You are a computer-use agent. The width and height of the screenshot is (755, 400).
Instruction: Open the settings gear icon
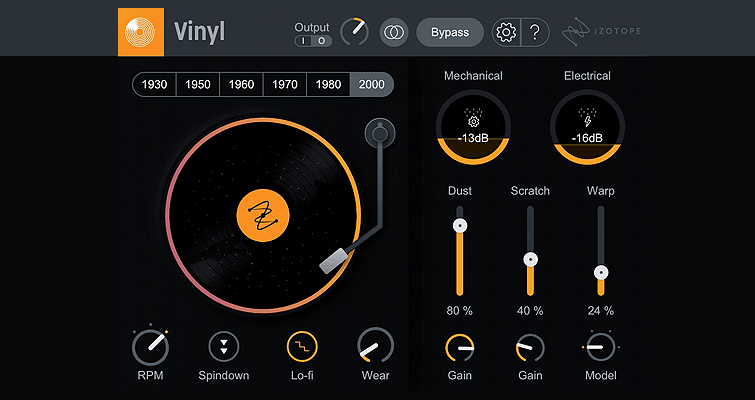[x=506, y=32]
